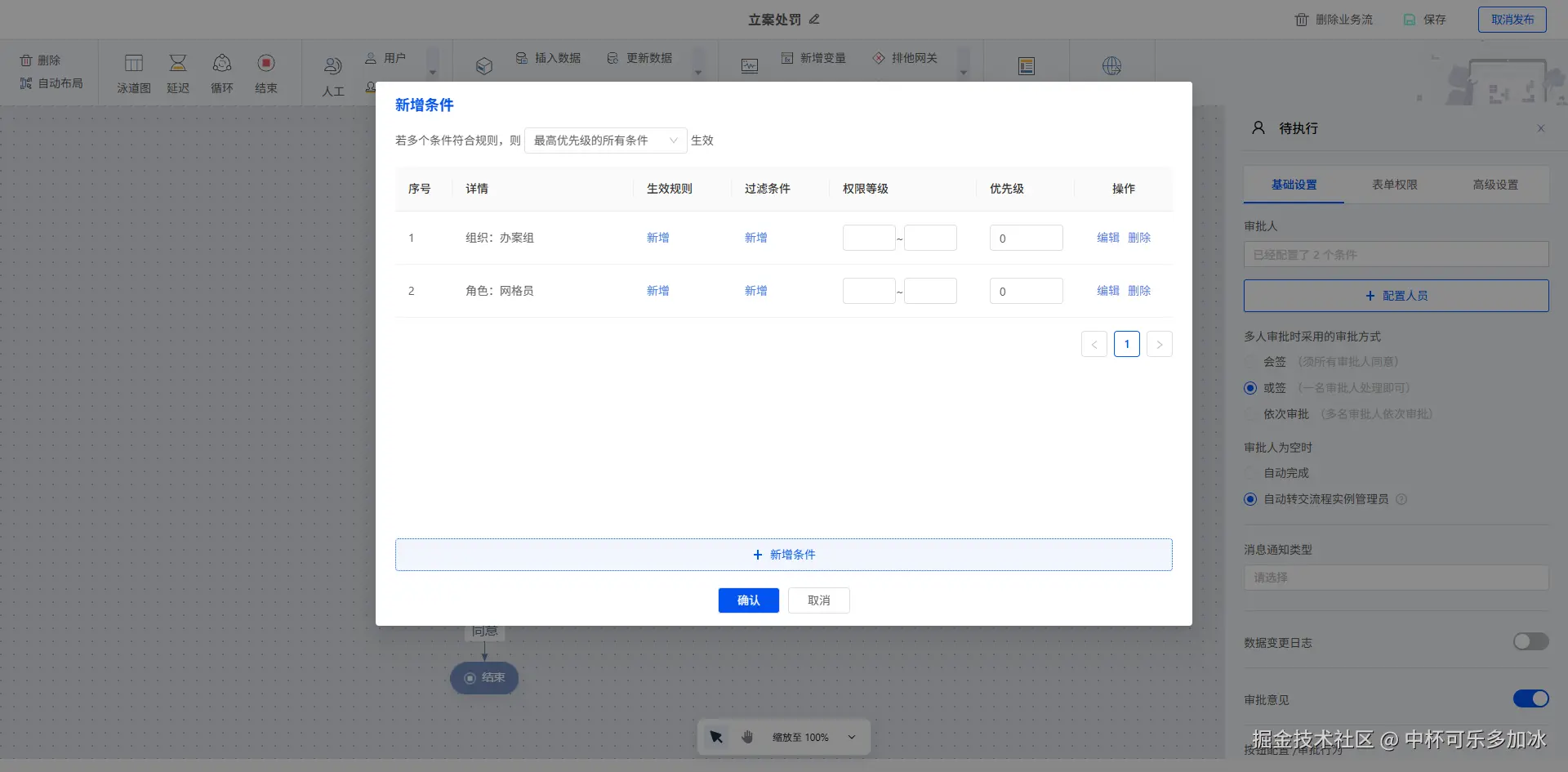This screenshot has width=1568, height=772.
Task: Click the save (保存) icon
Action: pos(1410,20)
